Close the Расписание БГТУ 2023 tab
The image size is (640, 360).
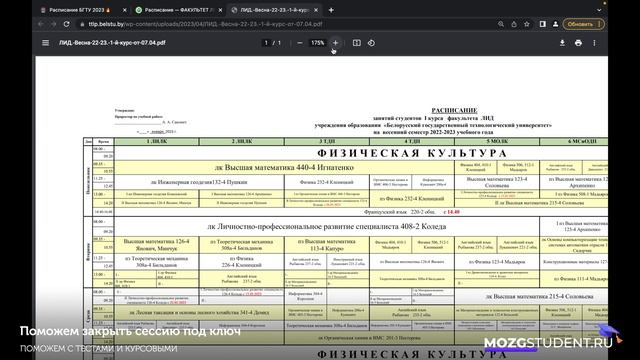pyautogui.click(x=124, y=10)
